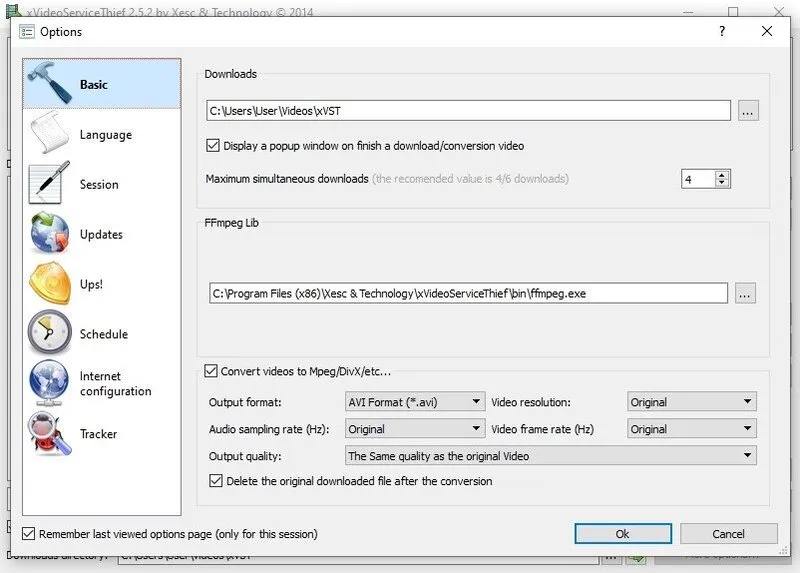
Task: Switch to the Updates page
Action: pyautogui.click(x=102, y=234)
